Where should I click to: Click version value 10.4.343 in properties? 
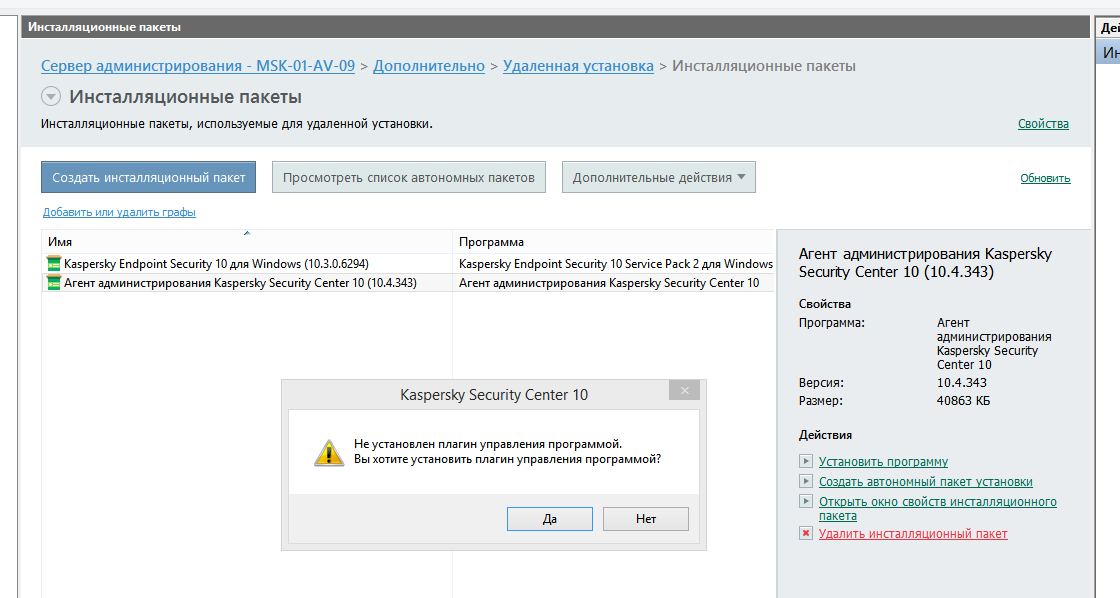(961, 382)
